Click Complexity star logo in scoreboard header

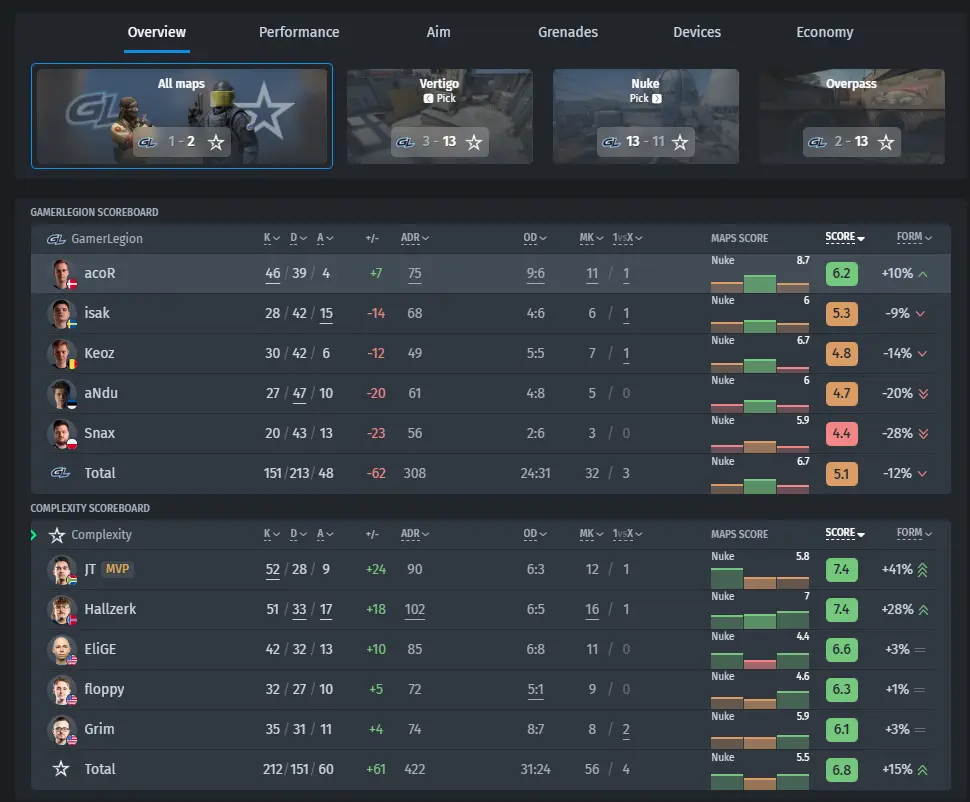(x=57, y=535)
